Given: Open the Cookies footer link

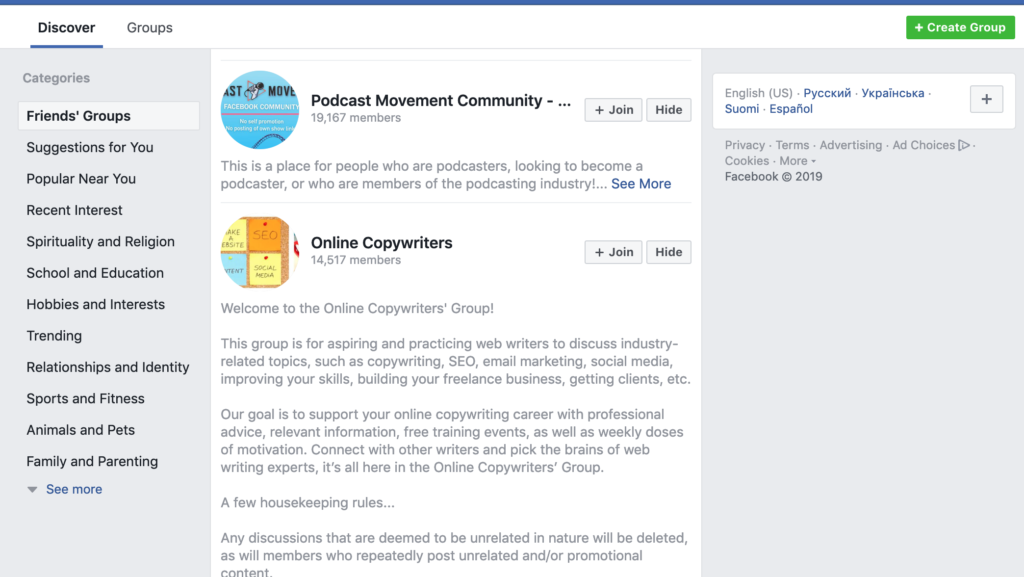Looking at the screenshot, I should pos(746,161).
